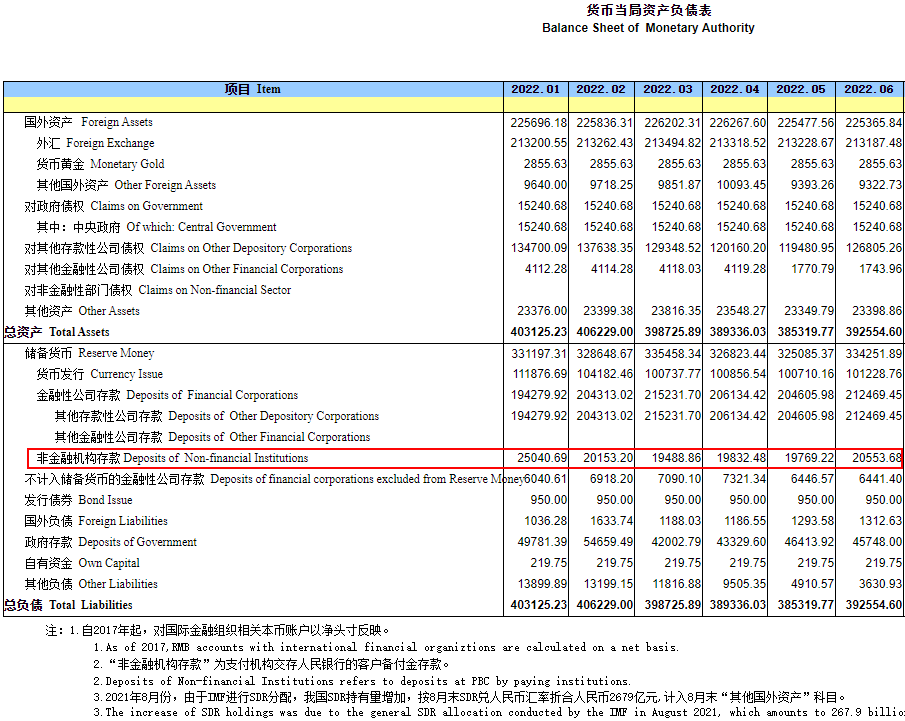Click the 2022.04 column header
This screenshot has height=721, width=905.
[x=735, y=89]
